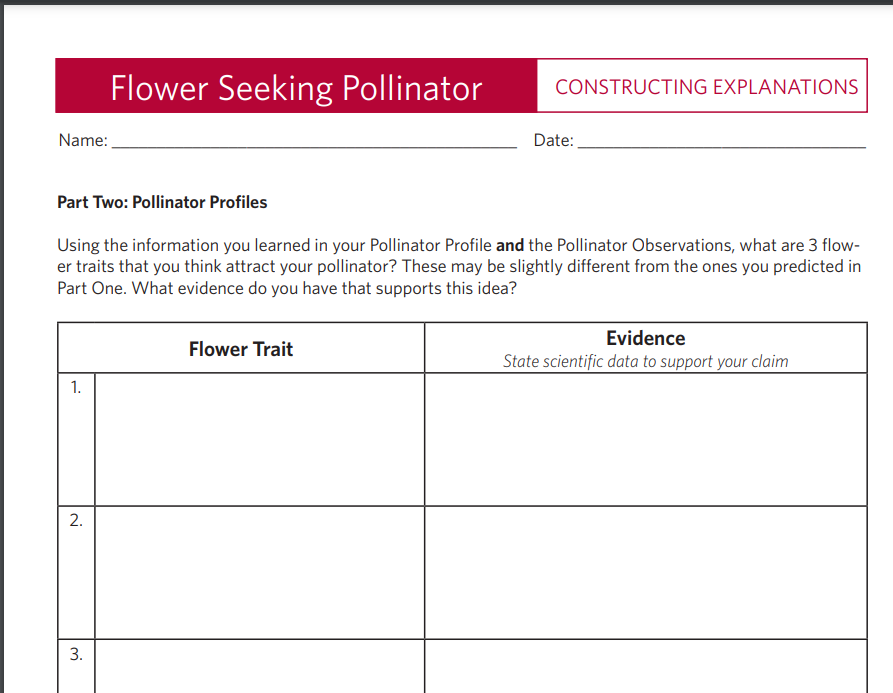Click Flower Trait cell for row 2
Viewport: 893px width, 693px height.
(x=260, y=573)
